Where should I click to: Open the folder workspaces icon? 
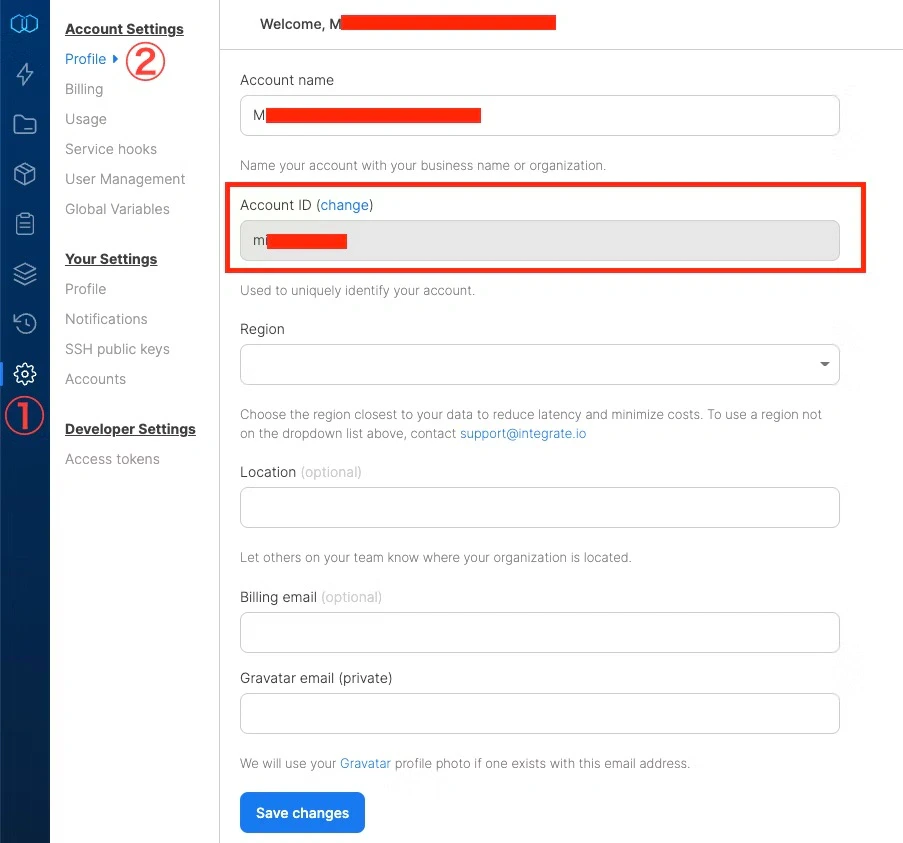(x=24, y=124)
